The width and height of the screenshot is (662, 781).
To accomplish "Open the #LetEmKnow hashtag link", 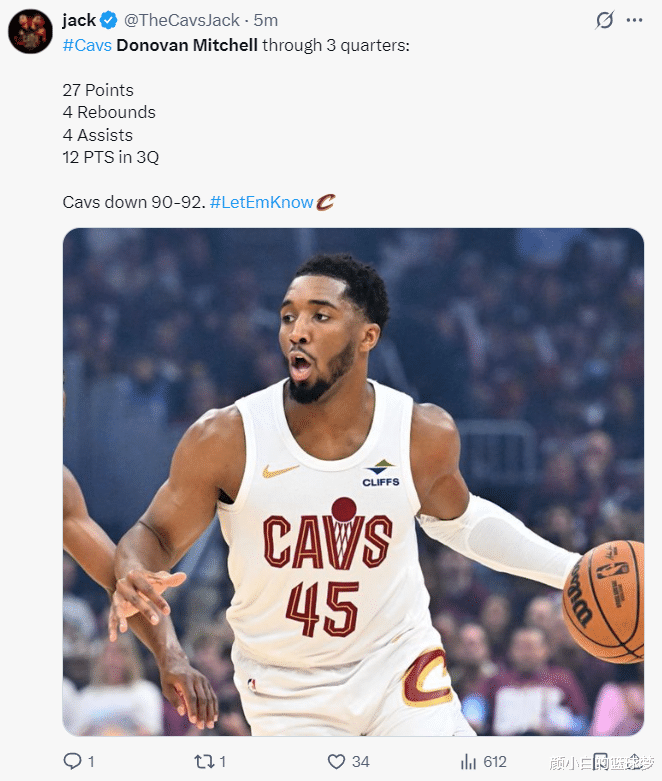I will pyautogui.click(x=261, y=202).
